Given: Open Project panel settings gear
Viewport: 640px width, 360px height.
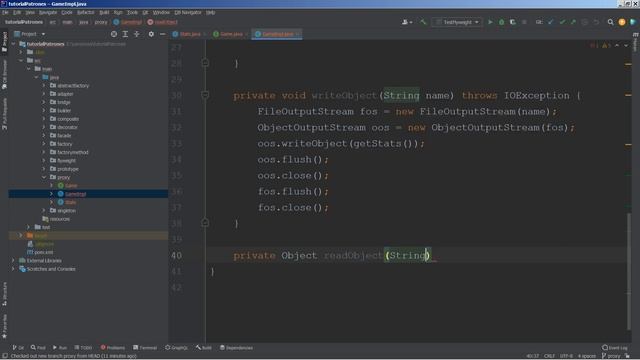Looking at the screenshot, I should (151, 34).
